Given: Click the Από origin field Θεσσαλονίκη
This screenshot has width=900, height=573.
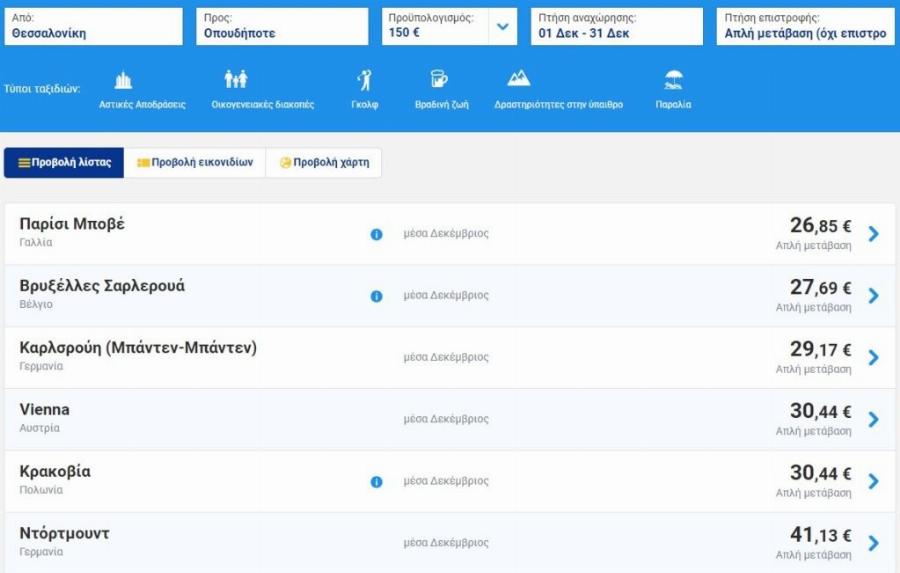Looking at the screenshot, I should [x=93, y=27].
